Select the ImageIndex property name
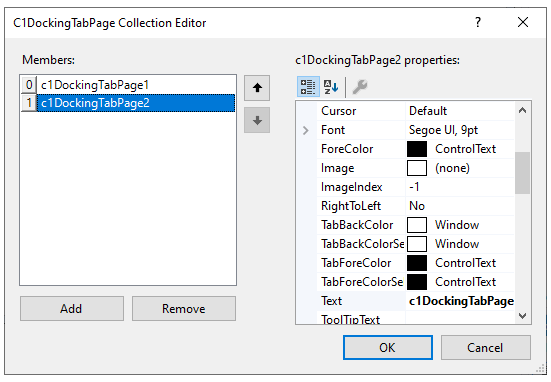This screenshot has width=551, height=382. point(351,187)
